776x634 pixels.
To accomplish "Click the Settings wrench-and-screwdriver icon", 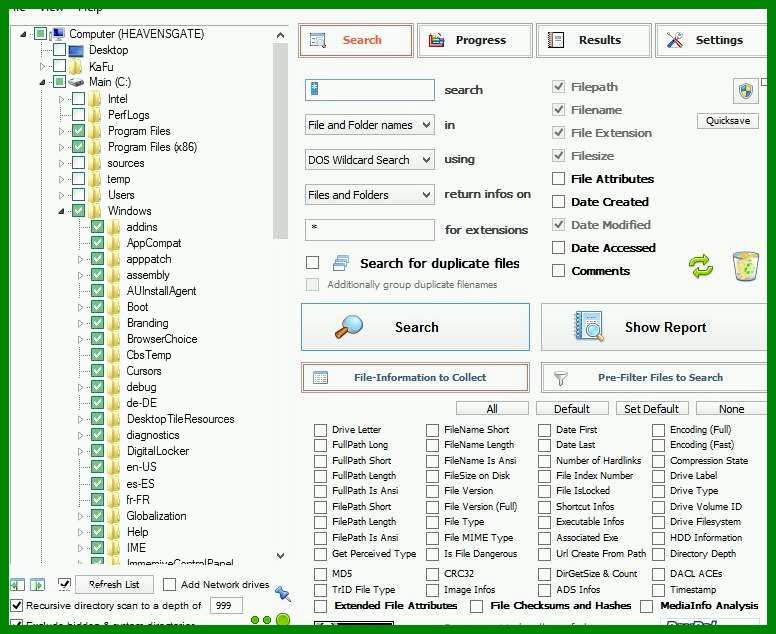I will [675, 40].
